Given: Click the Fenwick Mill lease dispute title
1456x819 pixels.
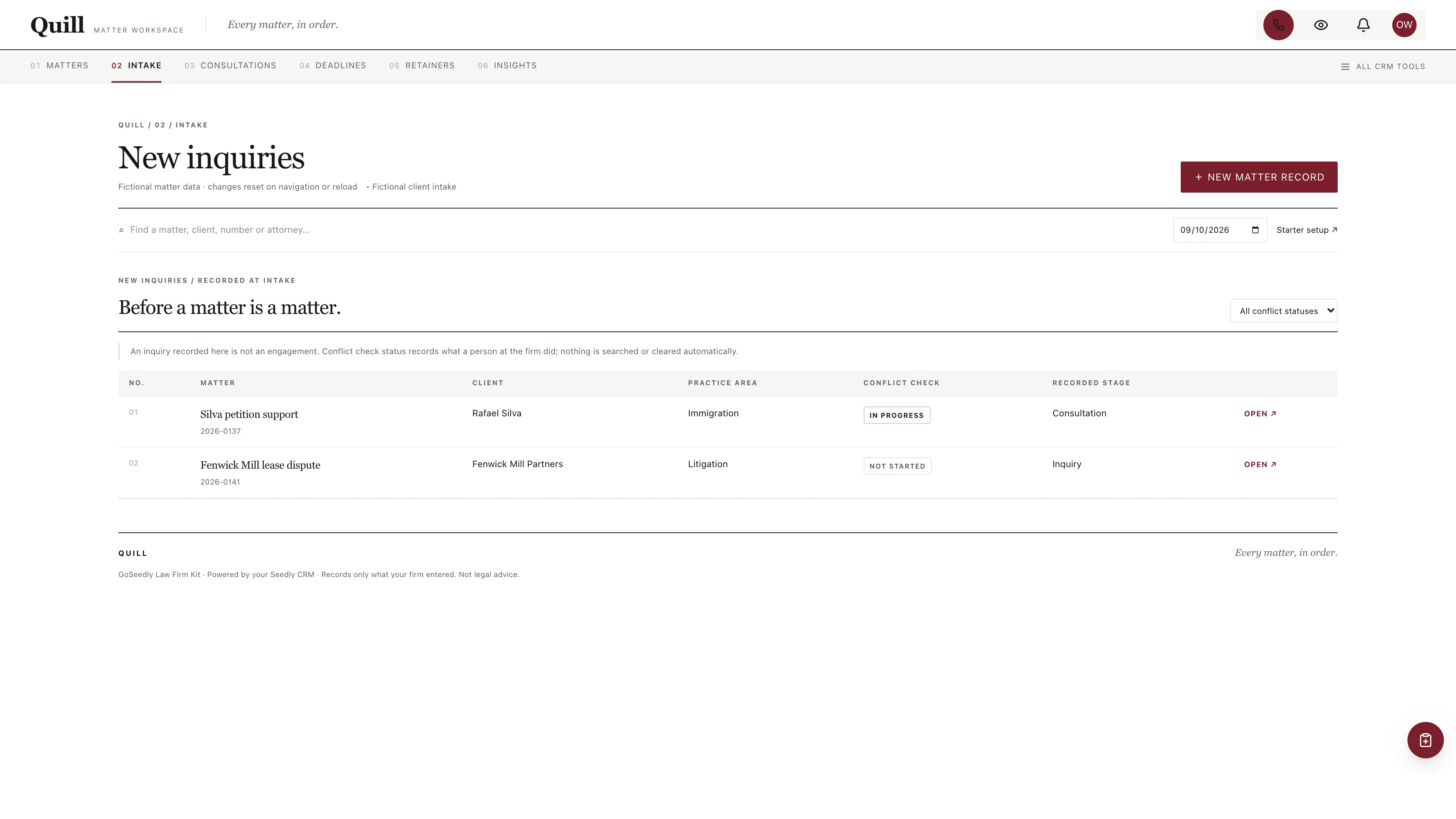Looking at the screenshot, I should [x=260, y=465].
